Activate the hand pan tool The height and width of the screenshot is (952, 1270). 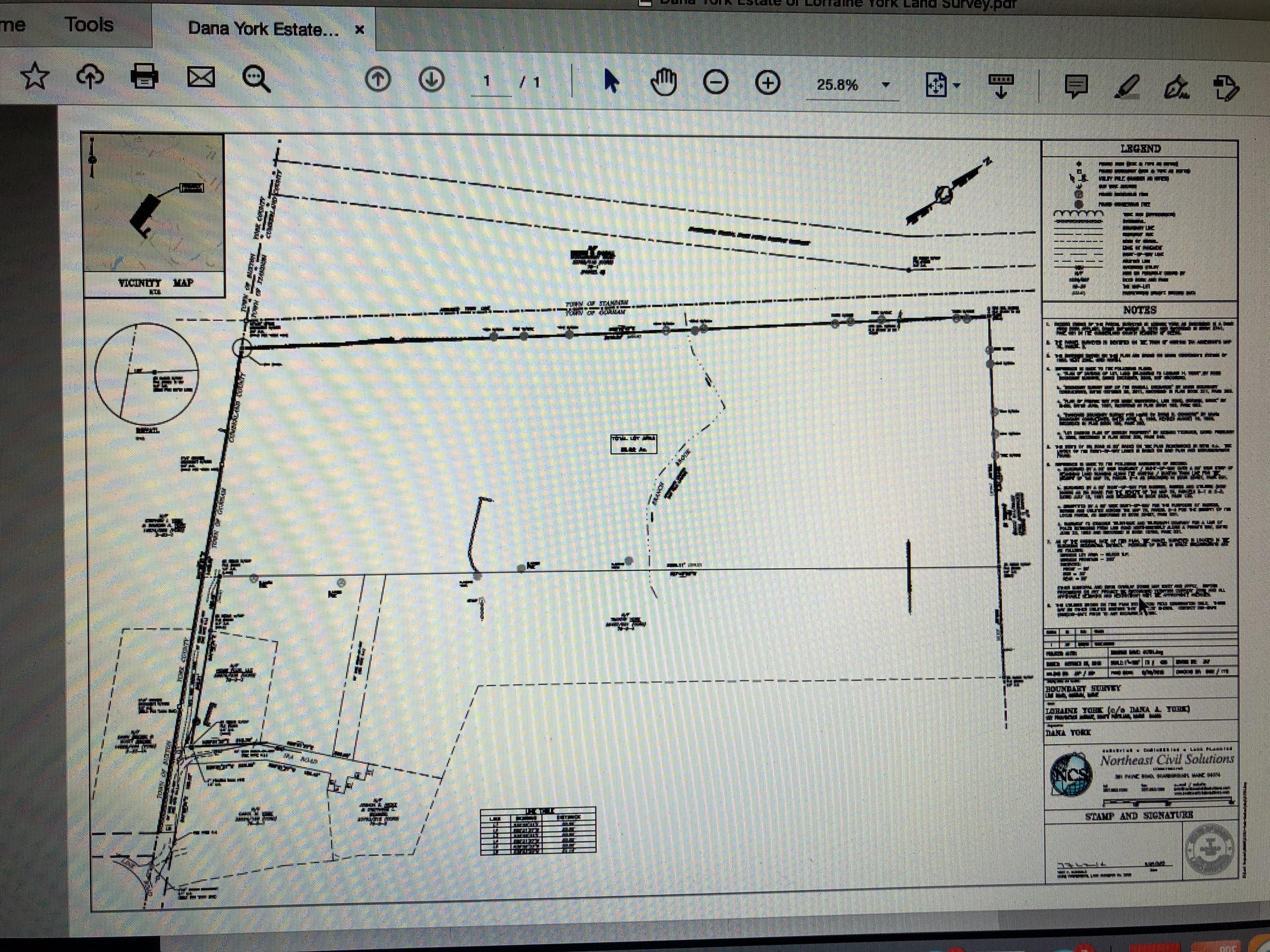click(663, 82)
